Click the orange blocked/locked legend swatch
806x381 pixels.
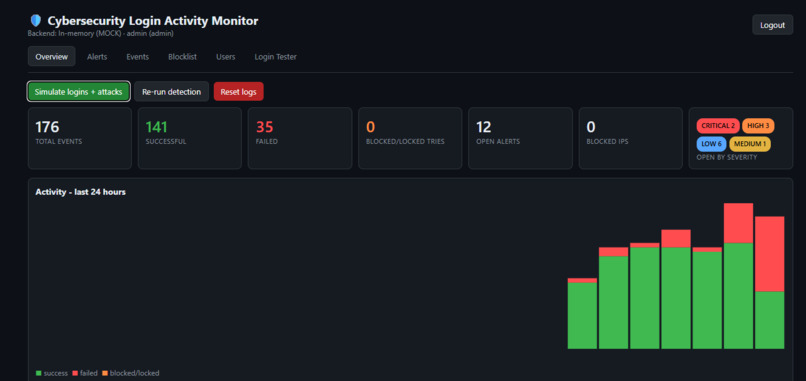[x=105, y=373]
